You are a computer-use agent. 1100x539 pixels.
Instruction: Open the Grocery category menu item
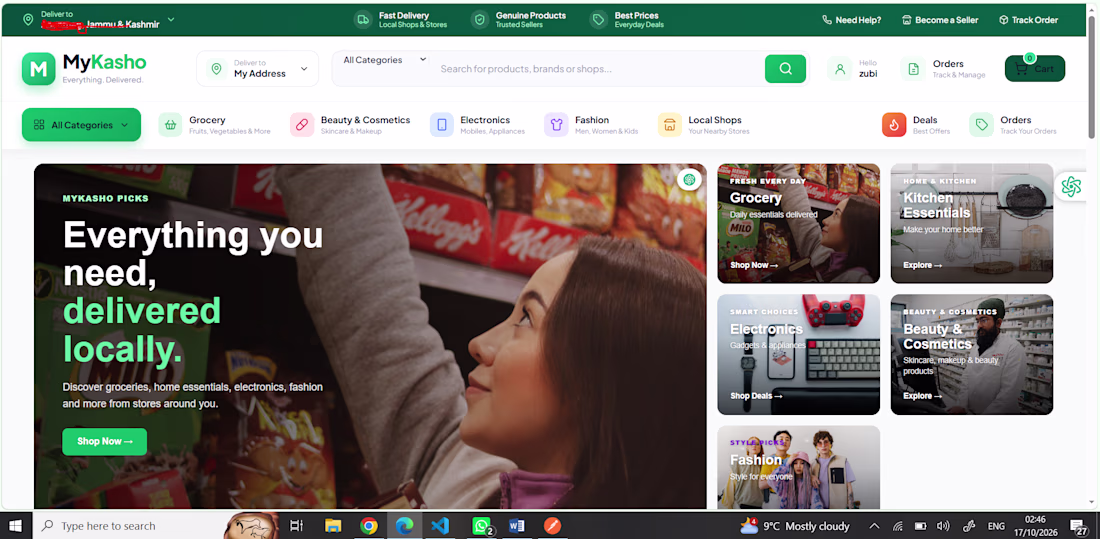pos(215,125)
